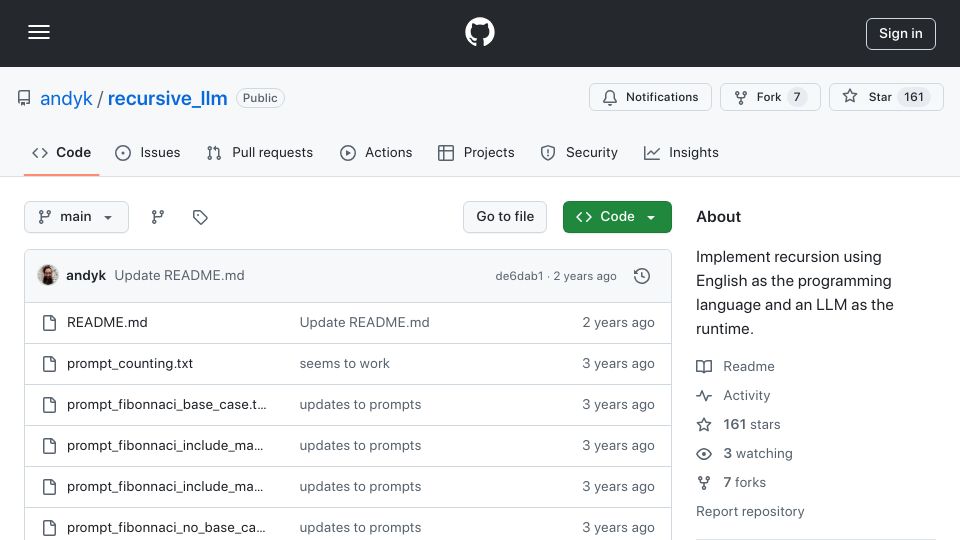Fork this repository

tap(770, 97)
